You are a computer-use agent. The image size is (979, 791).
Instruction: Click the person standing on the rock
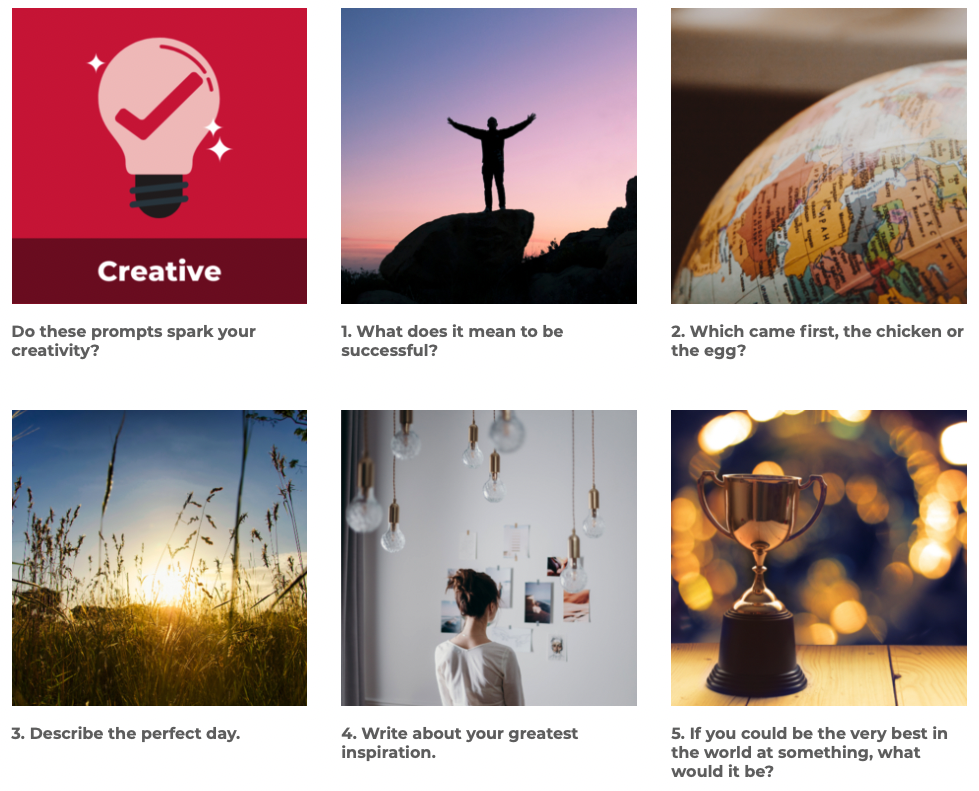492,162
